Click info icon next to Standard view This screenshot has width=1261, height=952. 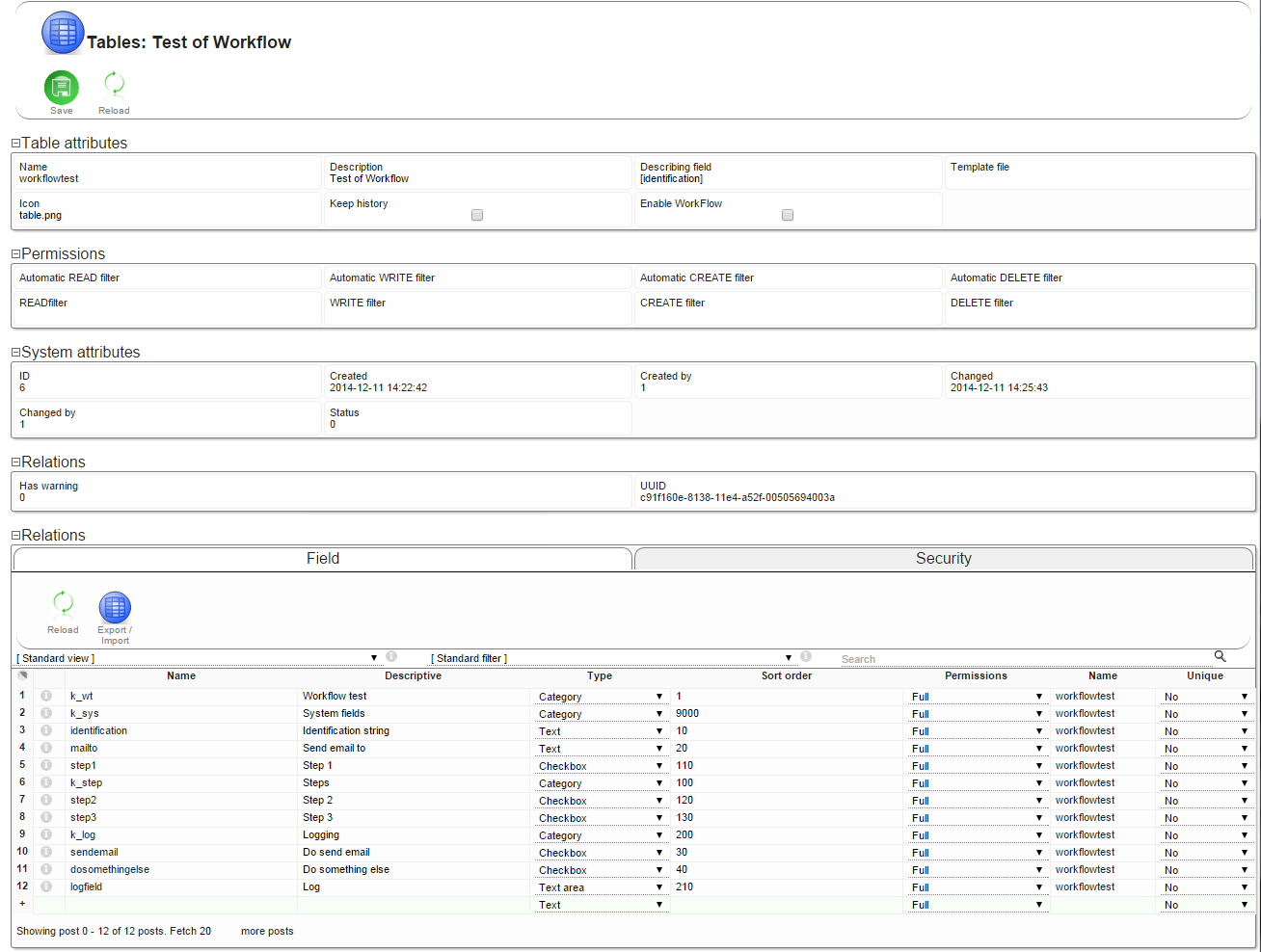[391, 656]
